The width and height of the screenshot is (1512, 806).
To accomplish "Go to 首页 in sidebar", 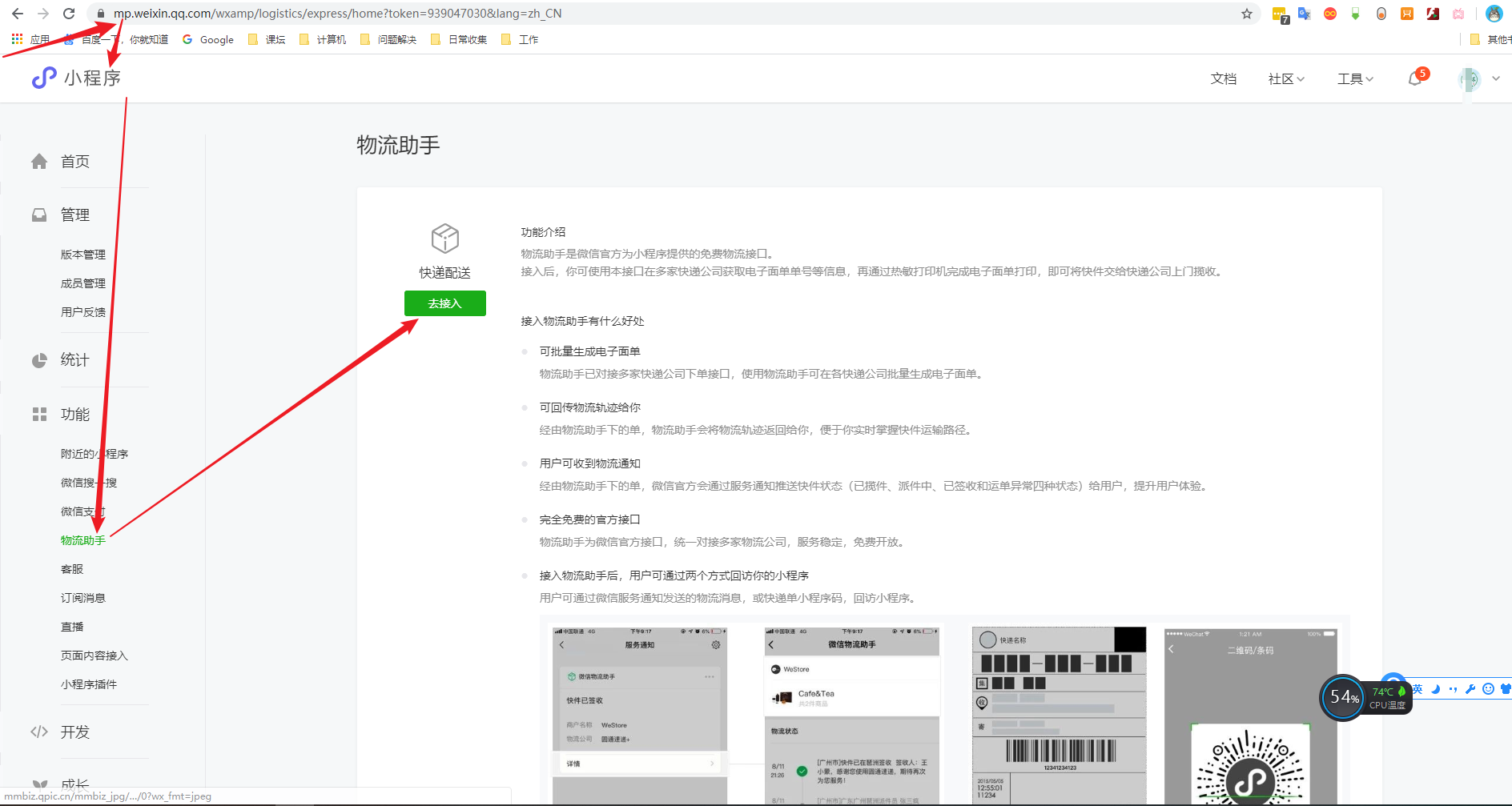I will 75,162.
